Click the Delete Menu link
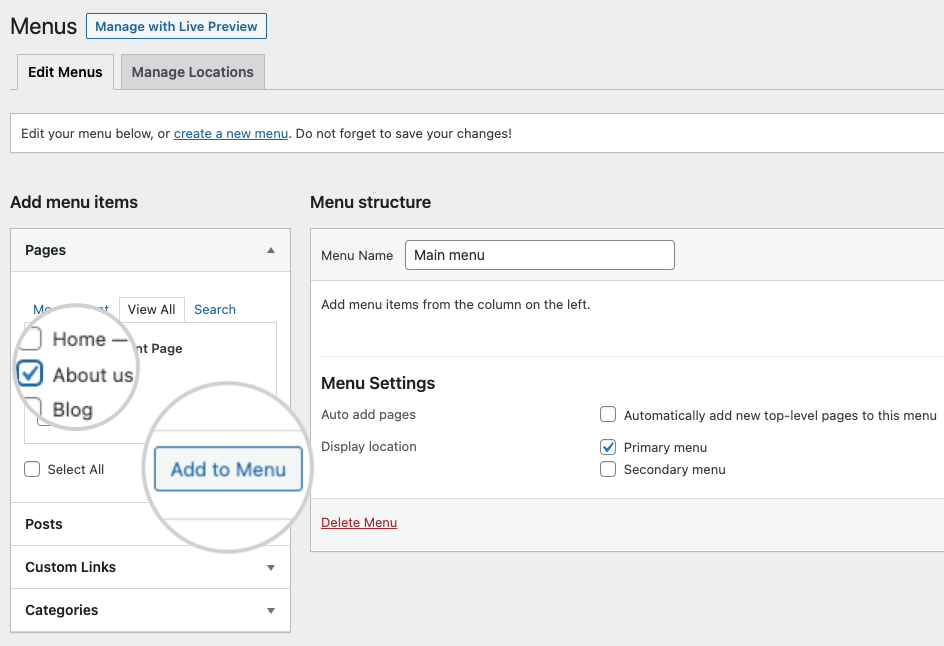 point(359,523)
